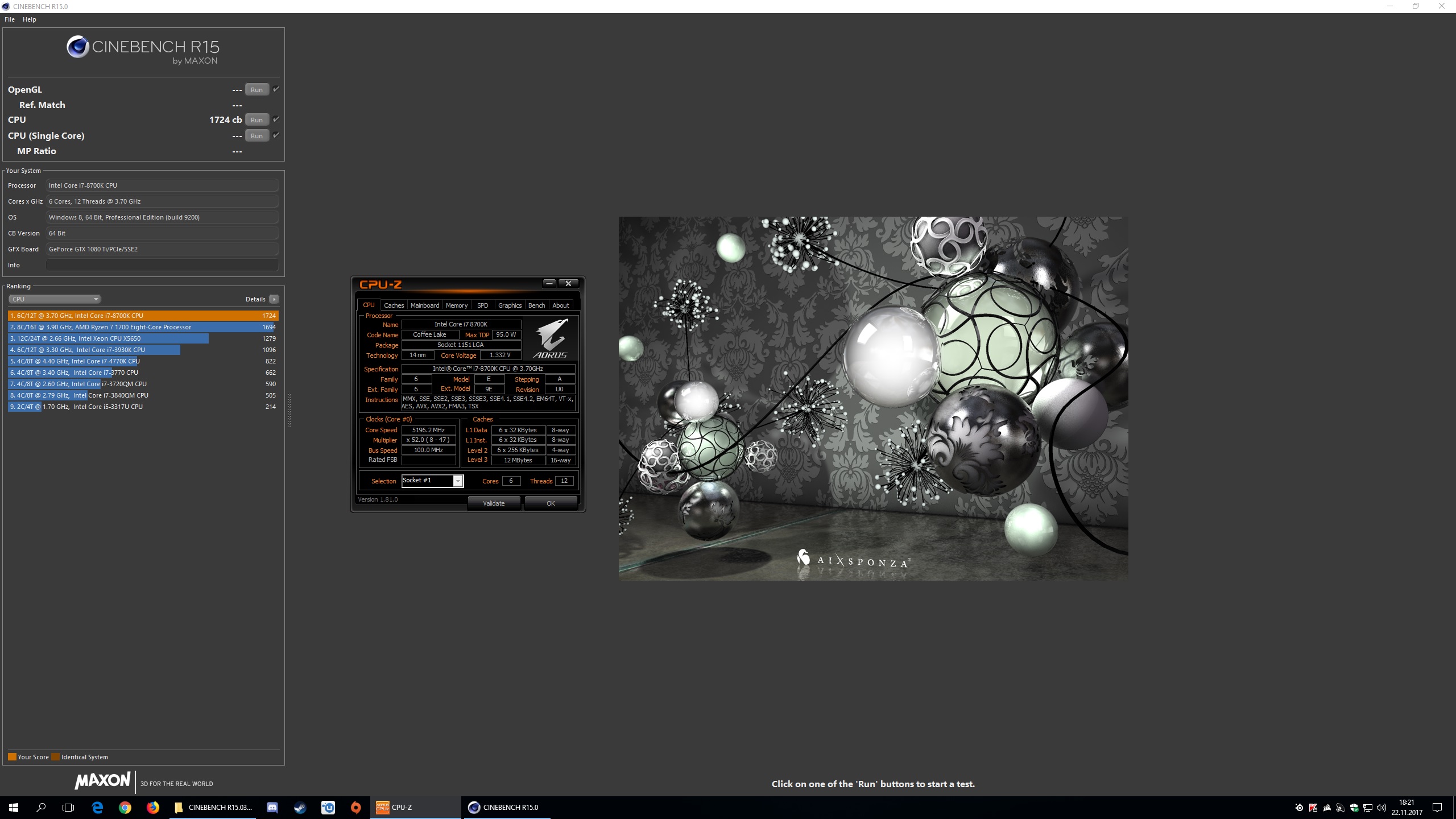
Task: Open Origin from taskbar
Action: pos(355,808)
